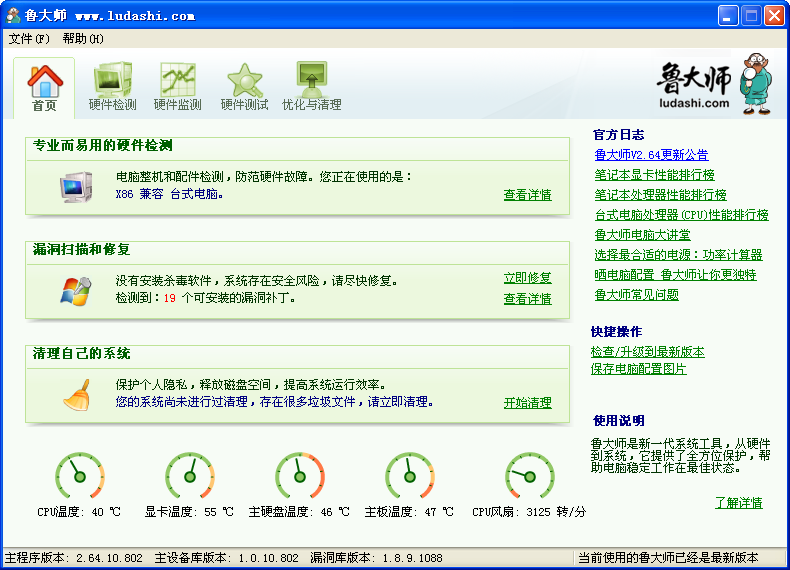The image size is (790, 570).
Task: Click the 快捷操作 heading
Action: [617, 332]
